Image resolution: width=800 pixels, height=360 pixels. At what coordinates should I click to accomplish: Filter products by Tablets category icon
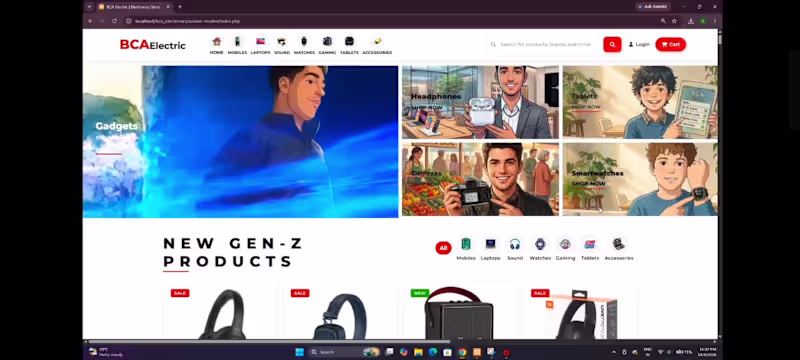pos(590,249)
